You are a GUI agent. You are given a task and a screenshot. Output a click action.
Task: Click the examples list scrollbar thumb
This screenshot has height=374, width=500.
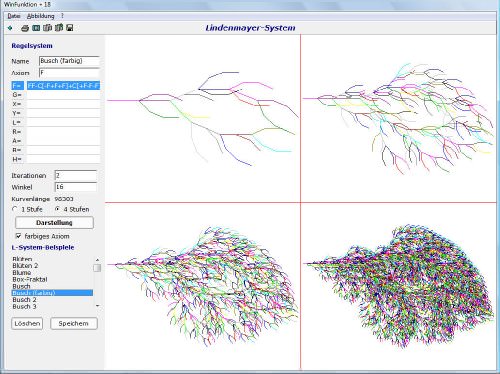[x=97, y=268]
